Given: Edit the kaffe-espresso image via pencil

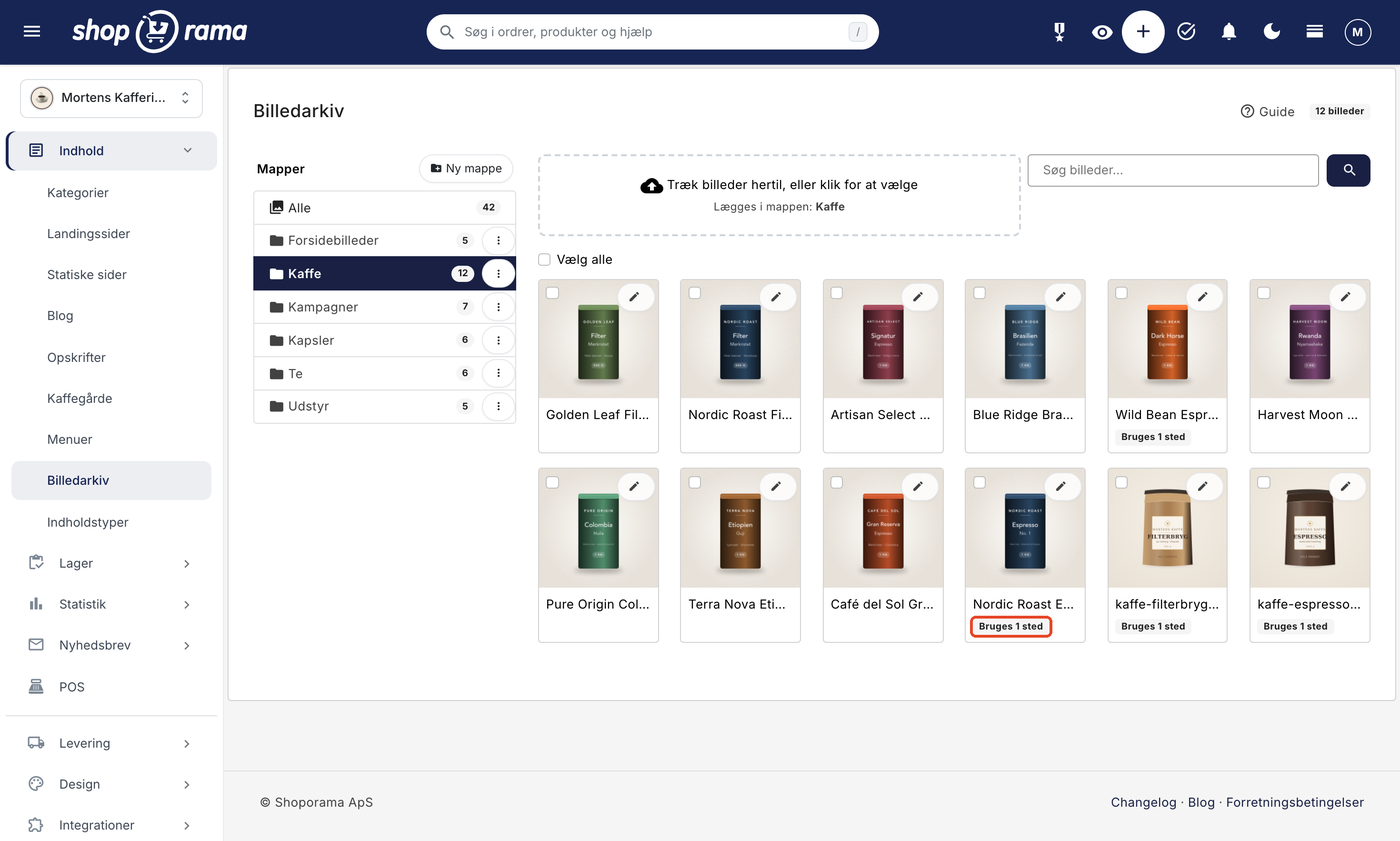Looking at the screenshot, I should 1346,486.
